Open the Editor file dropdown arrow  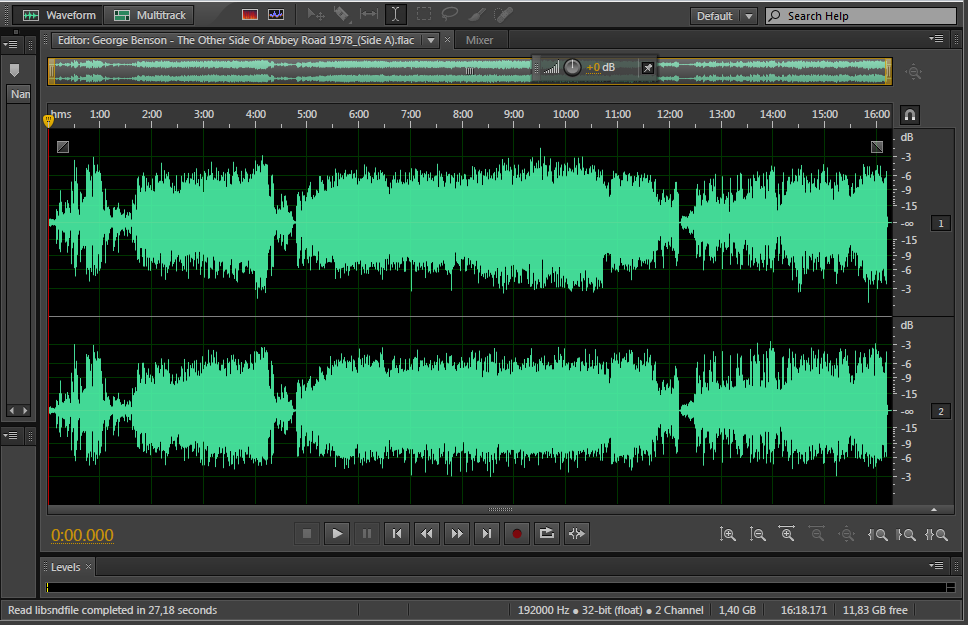431,40
